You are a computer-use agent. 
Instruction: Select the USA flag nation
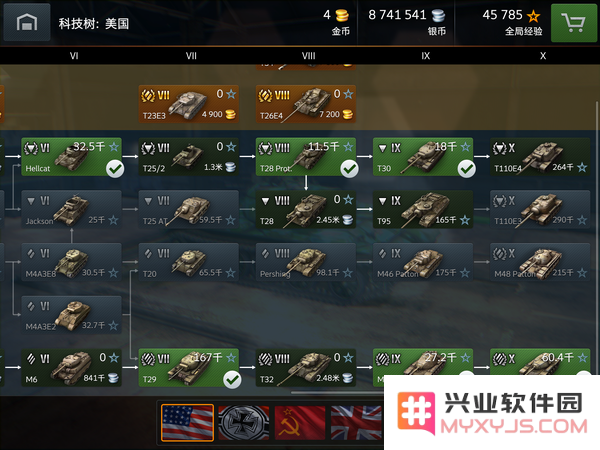[x=188, y=423]
